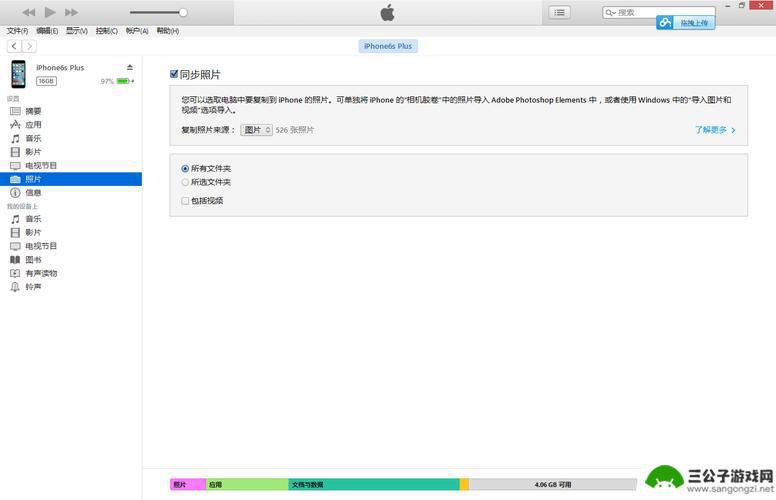Open the 帐户(A) menu
This screenshot has height=500, width=776.
pyautogui.click(x=137, y=31)
